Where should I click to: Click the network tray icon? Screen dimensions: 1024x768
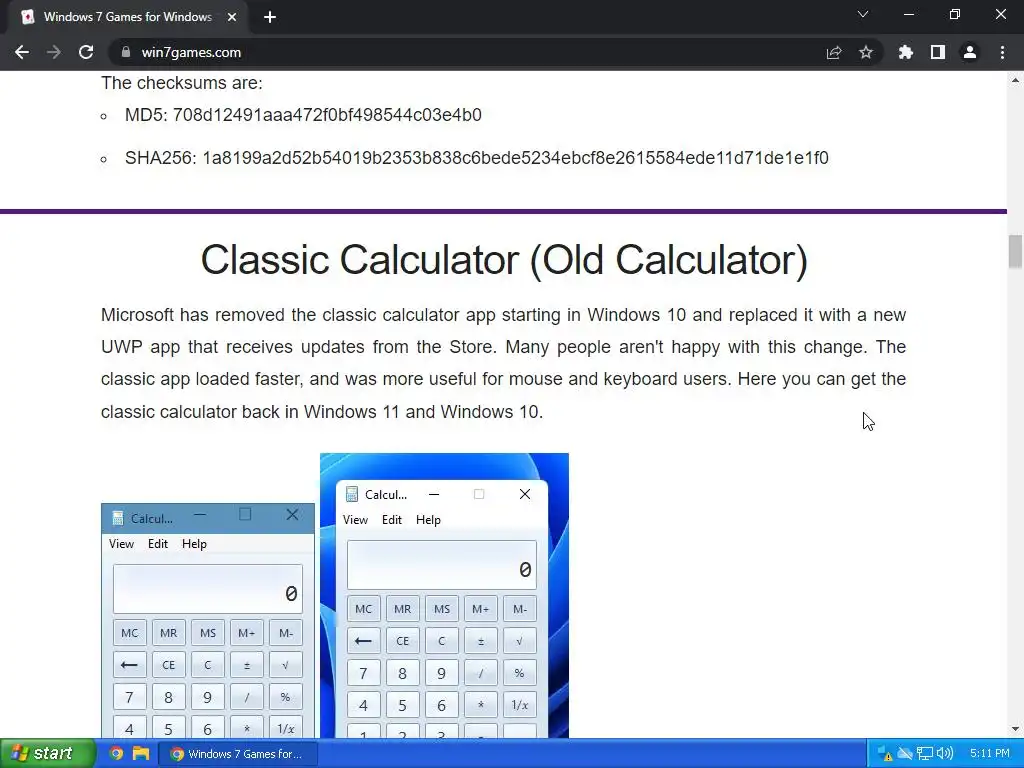[x=925, y=754]
